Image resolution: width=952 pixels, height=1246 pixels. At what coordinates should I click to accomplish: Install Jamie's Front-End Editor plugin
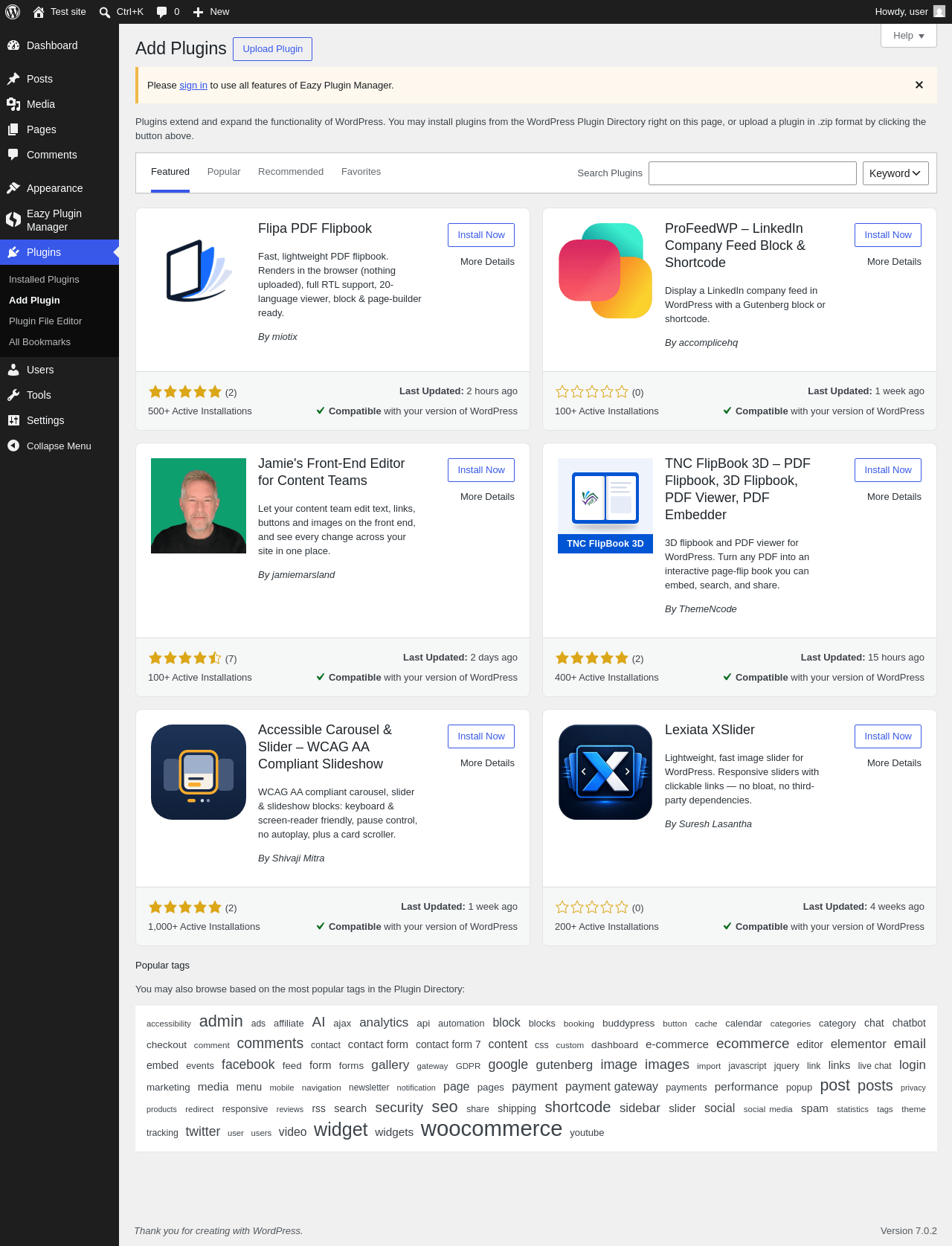pos(481,470)
